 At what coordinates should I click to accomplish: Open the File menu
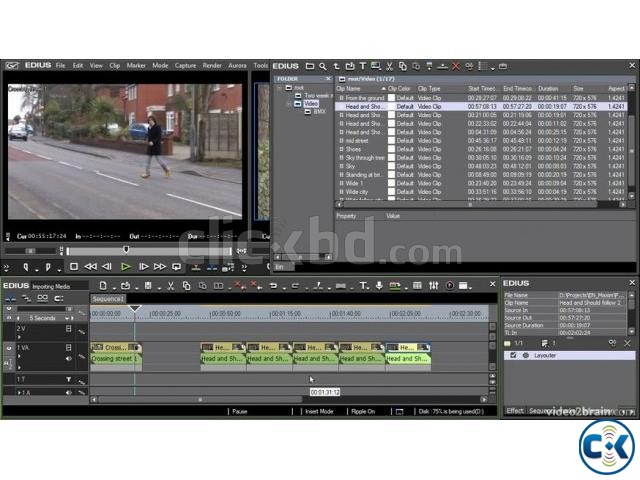[x=60, y=65]
